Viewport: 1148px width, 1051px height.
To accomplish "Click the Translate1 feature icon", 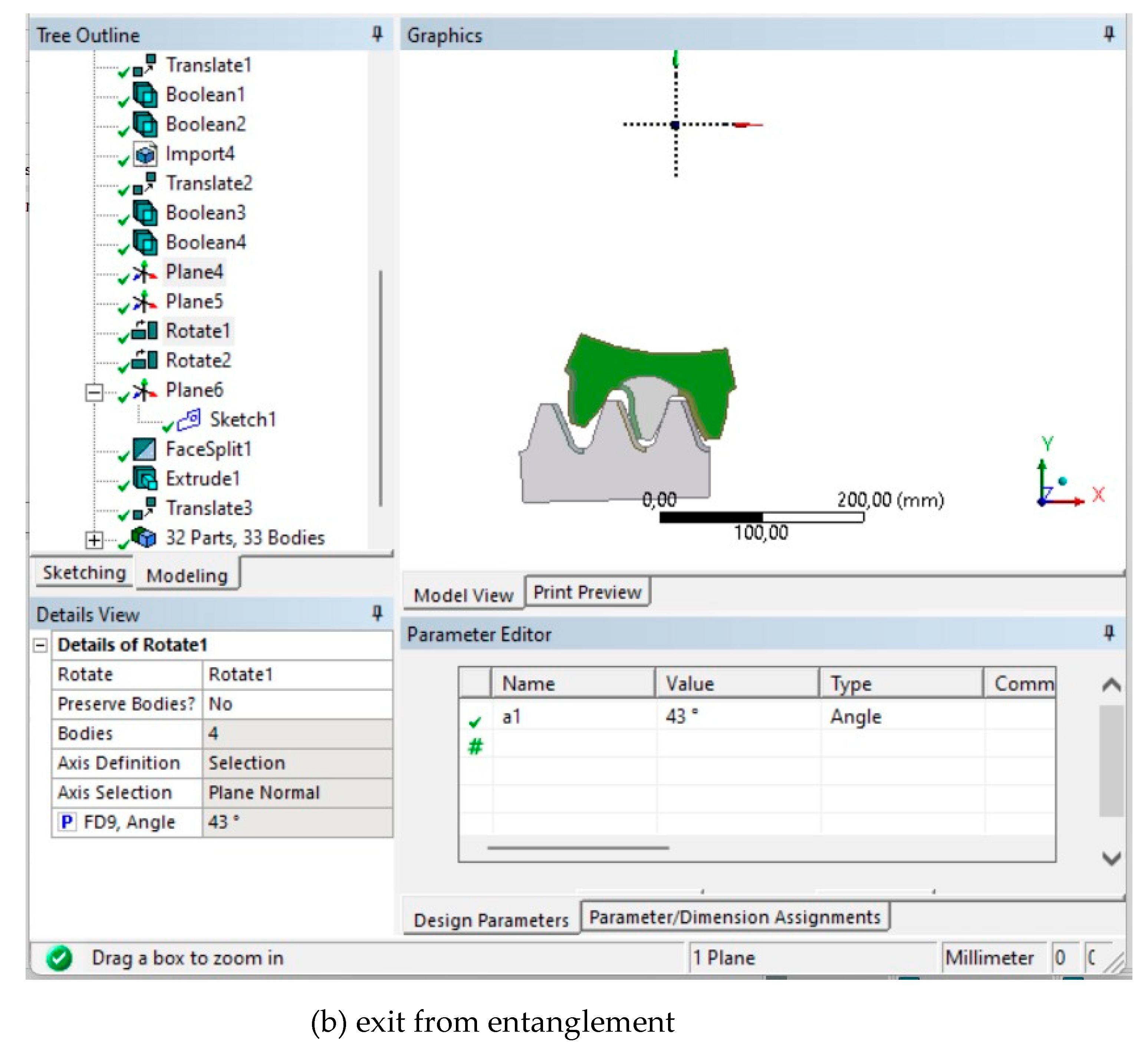I will tap(144, 65).
